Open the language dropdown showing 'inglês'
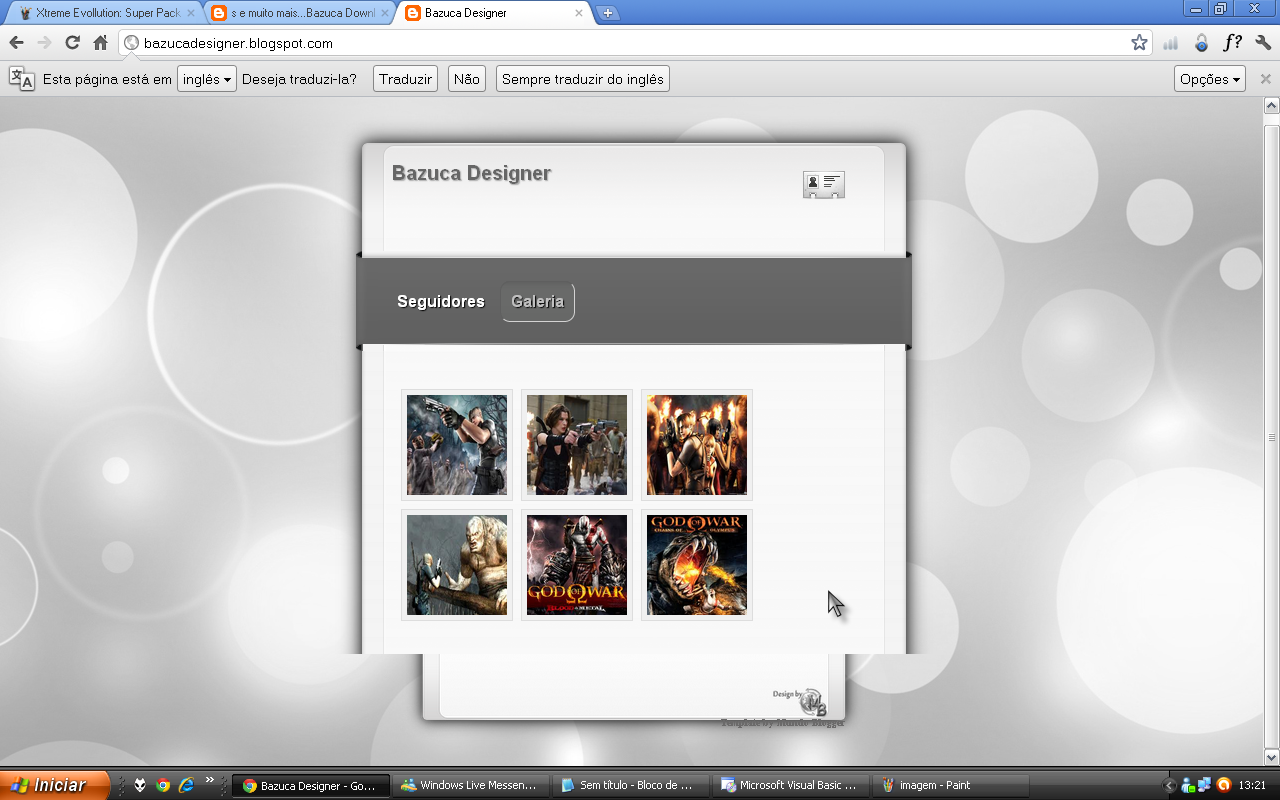Viewport: 1280px width, 800px height. coord(207,79)
